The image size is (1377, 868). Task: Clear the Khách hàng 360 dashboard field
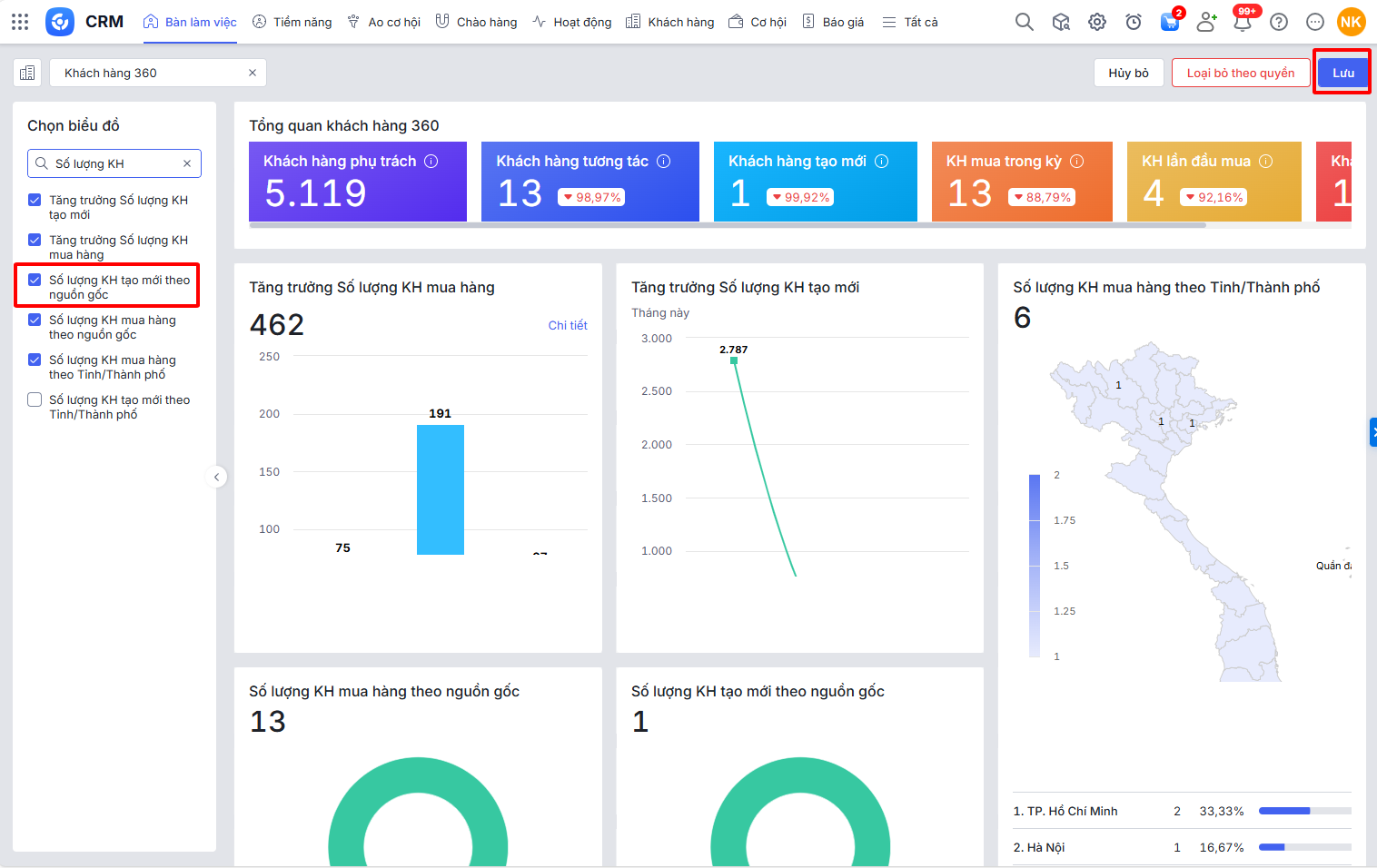coord(253,73)
